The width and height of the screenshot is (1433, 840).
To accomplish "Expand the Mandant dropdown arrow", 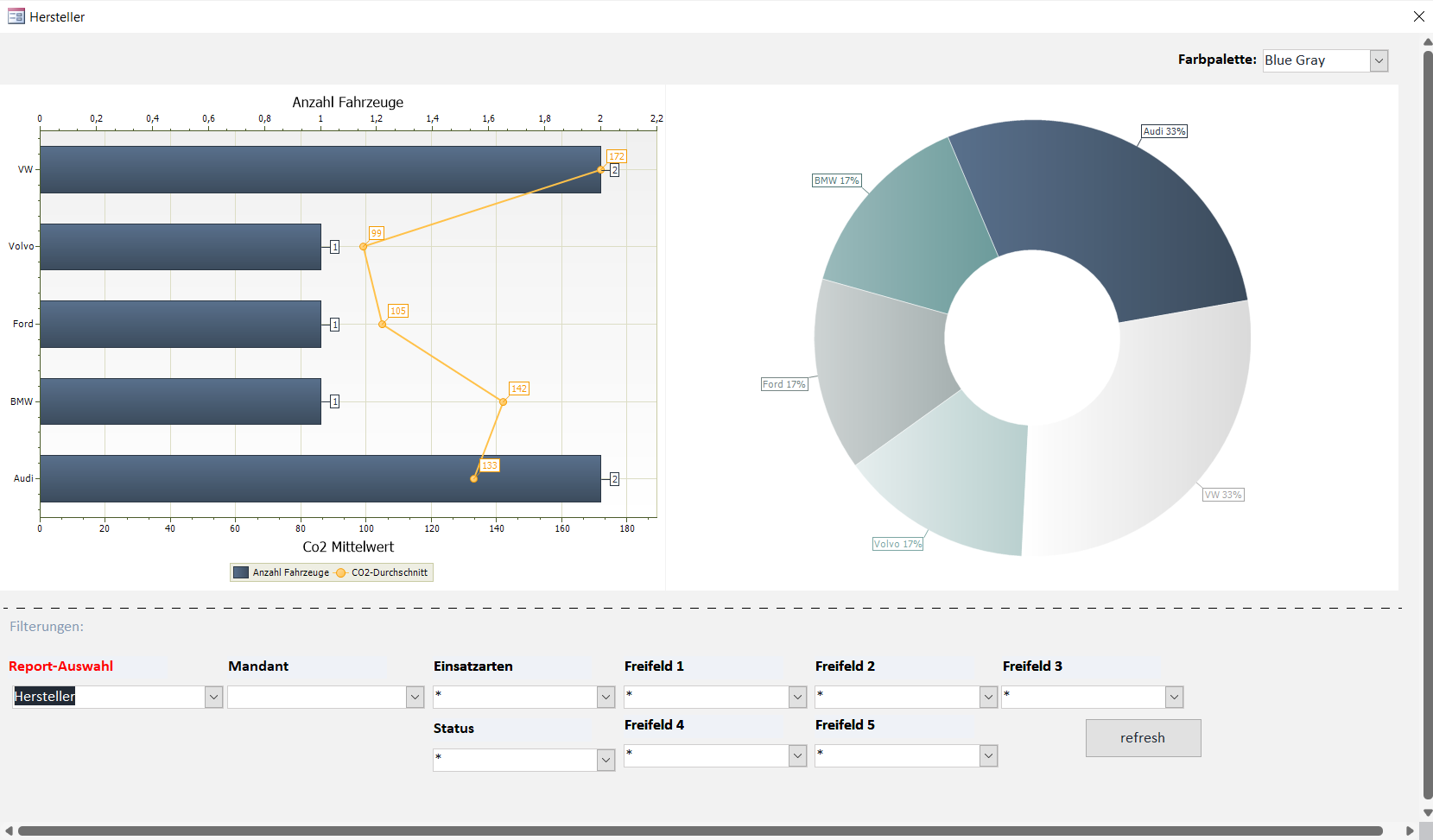I will [415, 697].
